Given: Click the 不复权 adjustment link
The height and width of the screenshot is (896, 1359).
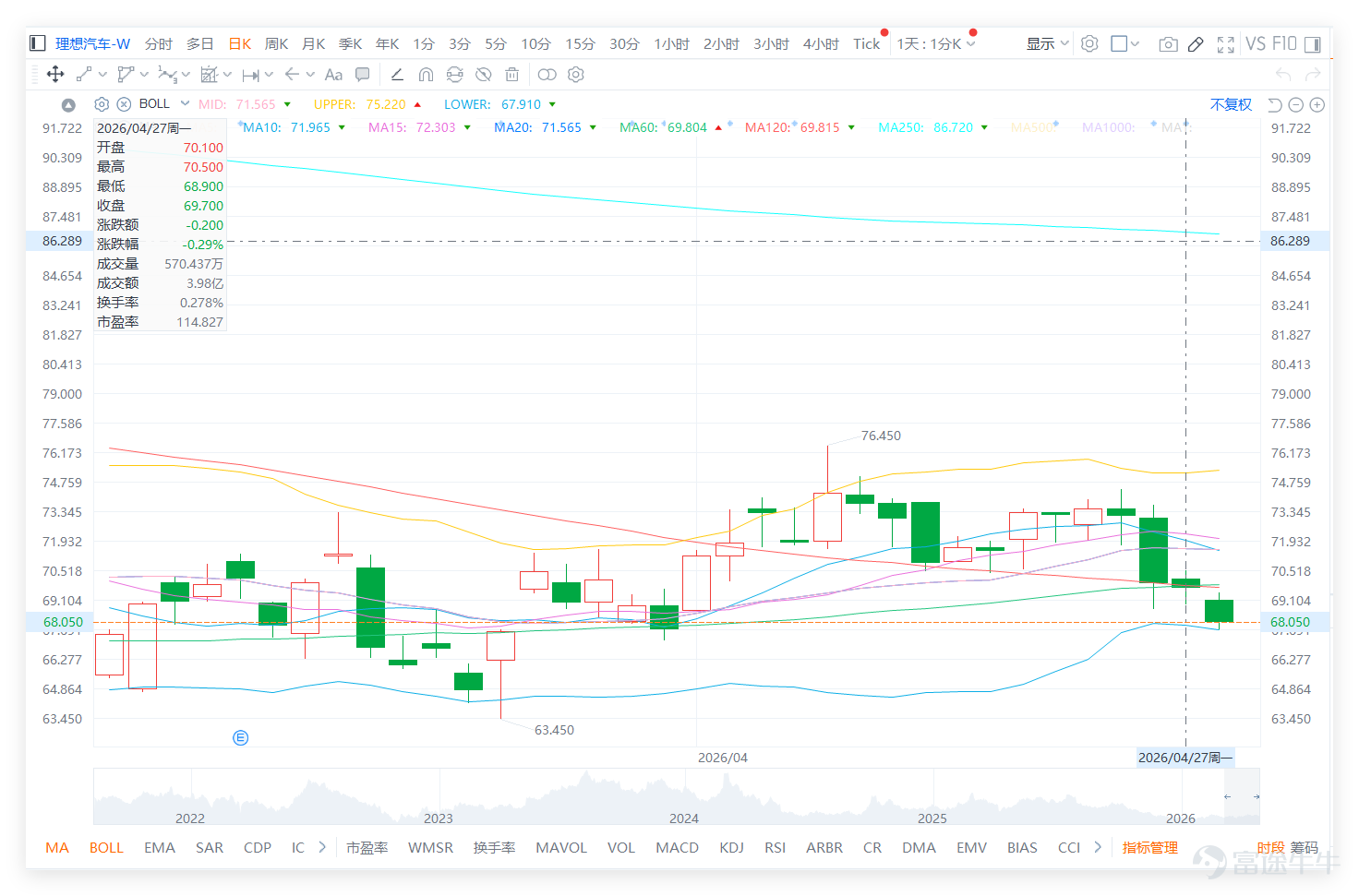Looking at the screenshot, I should (x=1231, y=104).
